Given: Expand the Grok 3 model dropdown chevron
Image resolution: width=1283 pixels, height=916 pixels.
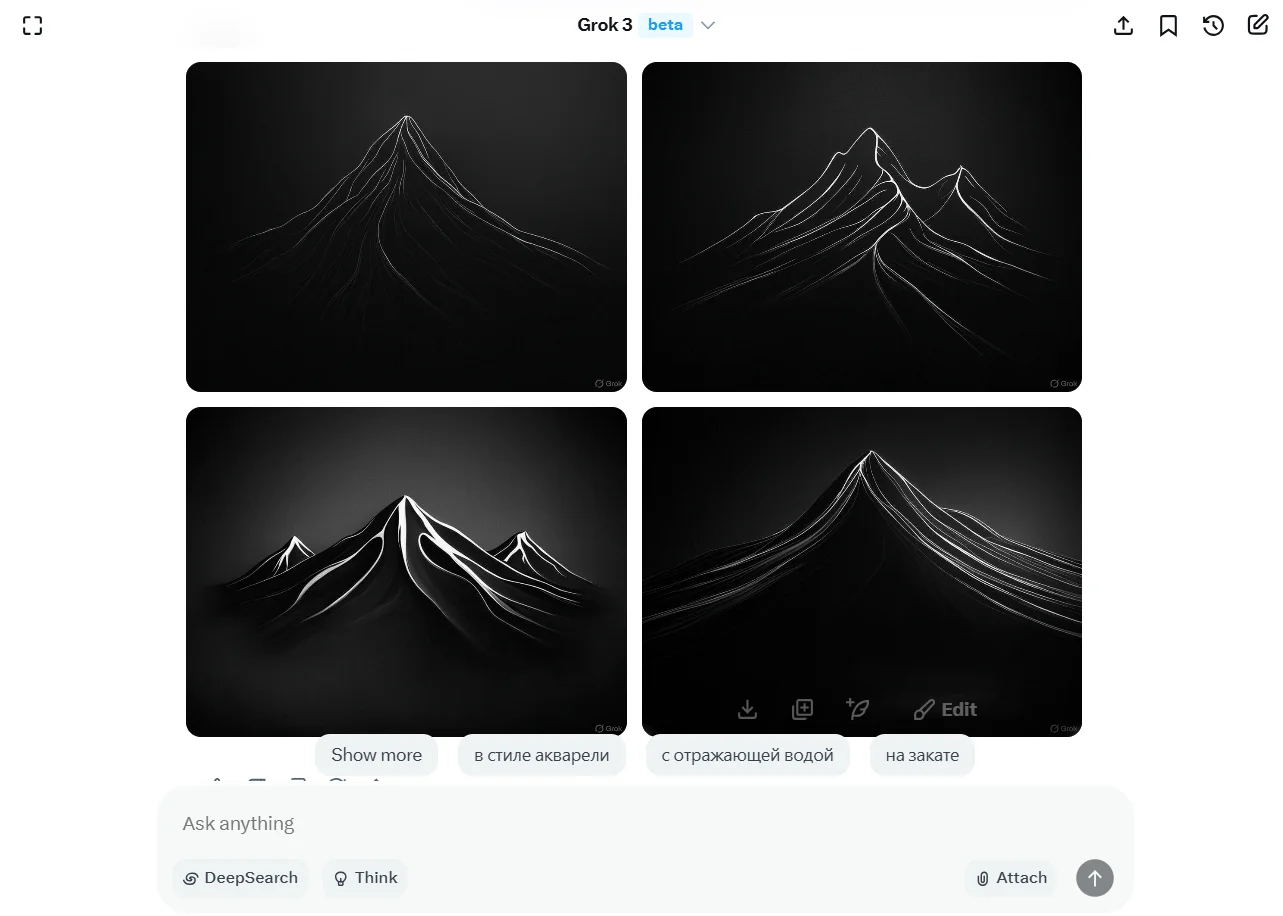Looking at the screenshot, I should [x=708, y=25].
